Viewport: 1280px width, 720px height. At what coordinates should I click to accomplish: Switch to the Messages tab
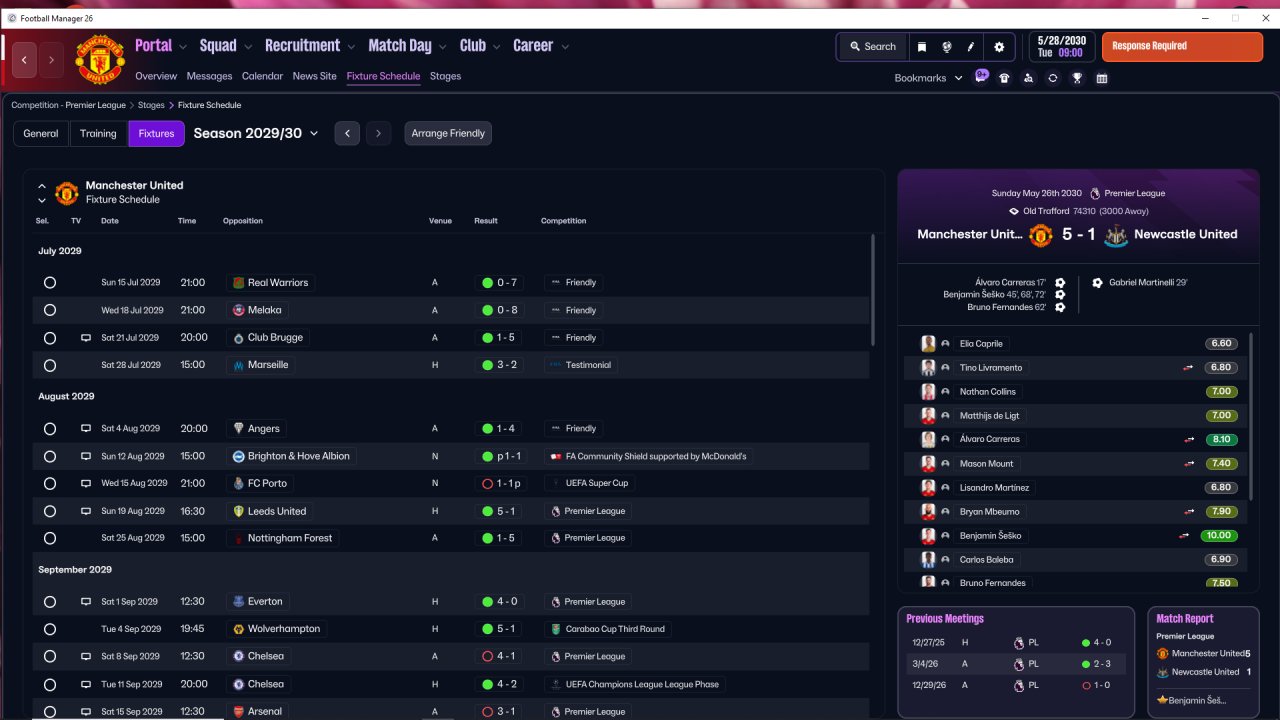209,76
